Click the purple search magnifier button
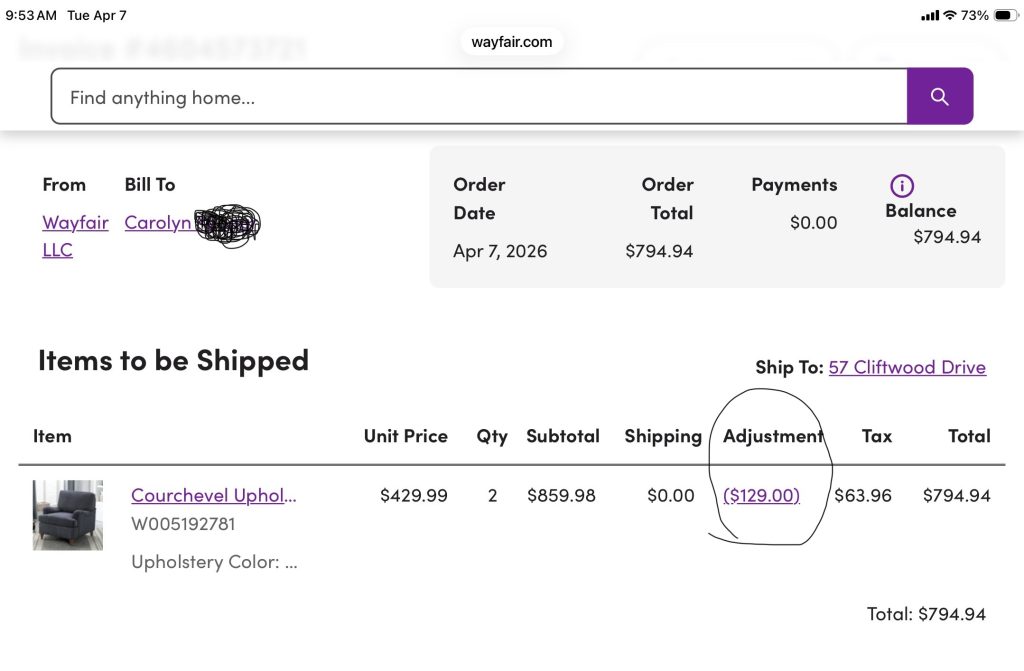This screenshot has width=1024, height=671. pyautogui.click(x=939, y=96)
